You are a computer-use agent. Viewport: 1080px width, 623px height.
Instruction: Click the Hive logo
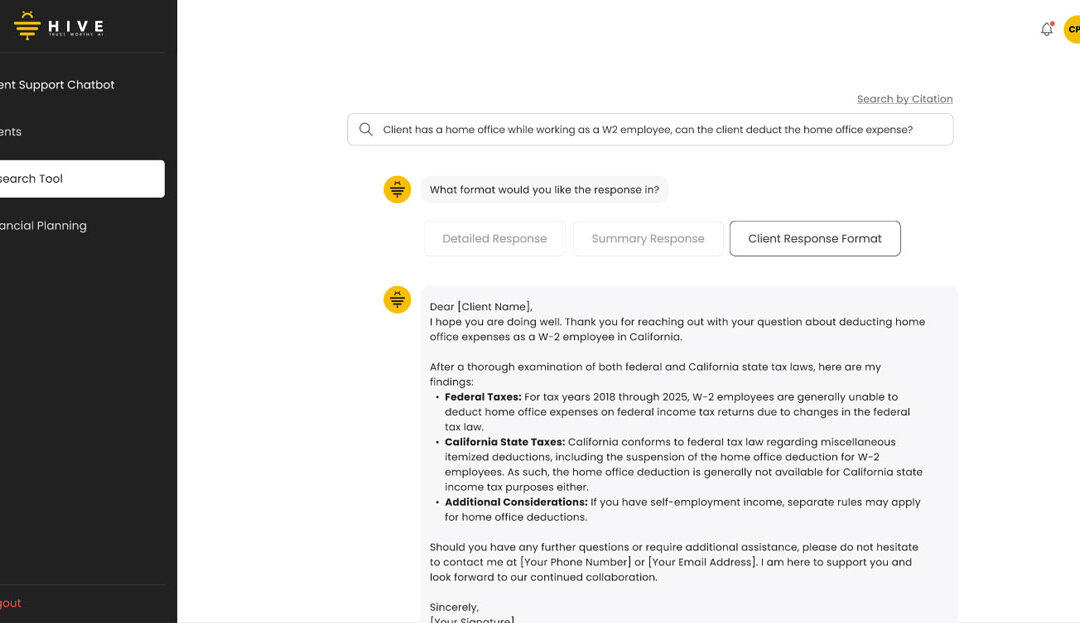point(62,25)
